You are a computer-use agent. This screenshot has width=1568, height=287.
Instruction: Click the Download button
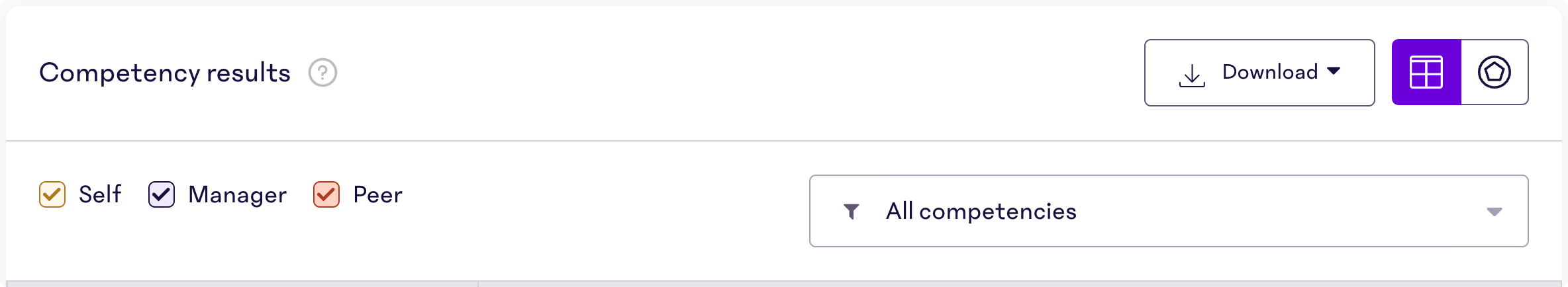coord(1259,73)
